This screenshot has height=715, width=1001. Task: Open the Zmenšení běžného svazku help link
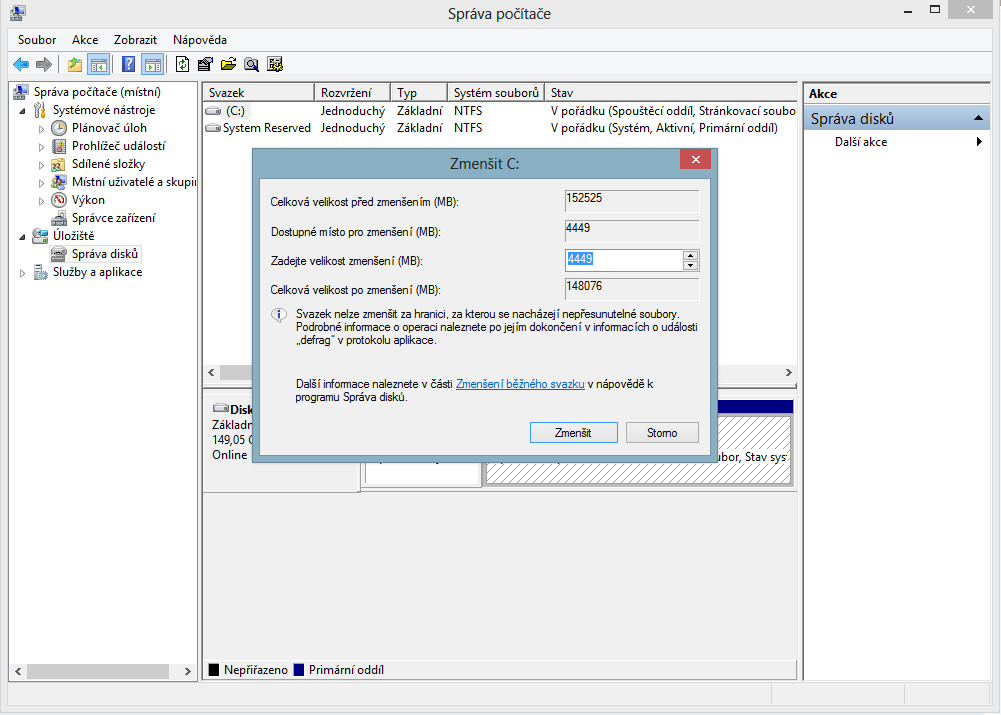point(520,384)
